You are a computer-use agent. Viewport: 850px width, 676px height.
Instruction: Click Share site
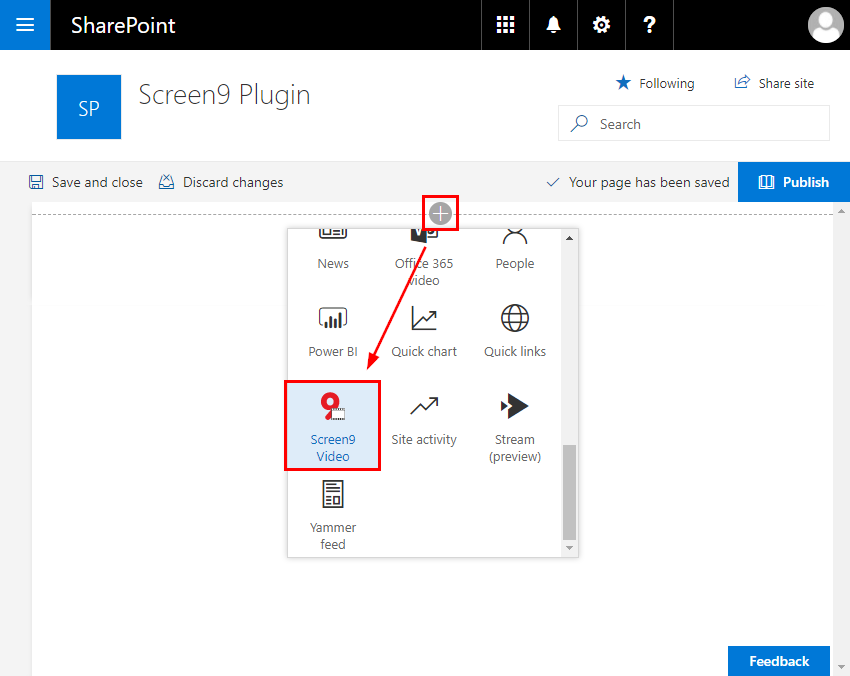click(x=774, y=83)
